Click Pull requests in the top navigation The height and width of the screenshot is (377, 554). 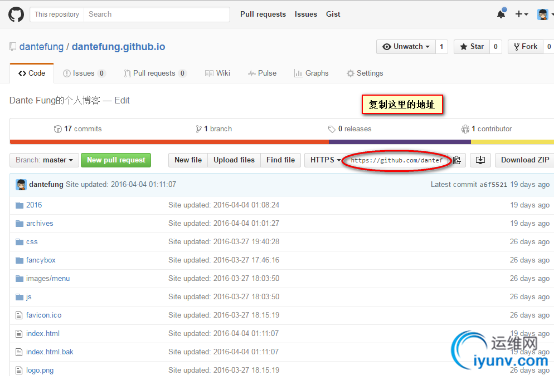(x=263, y=14)
